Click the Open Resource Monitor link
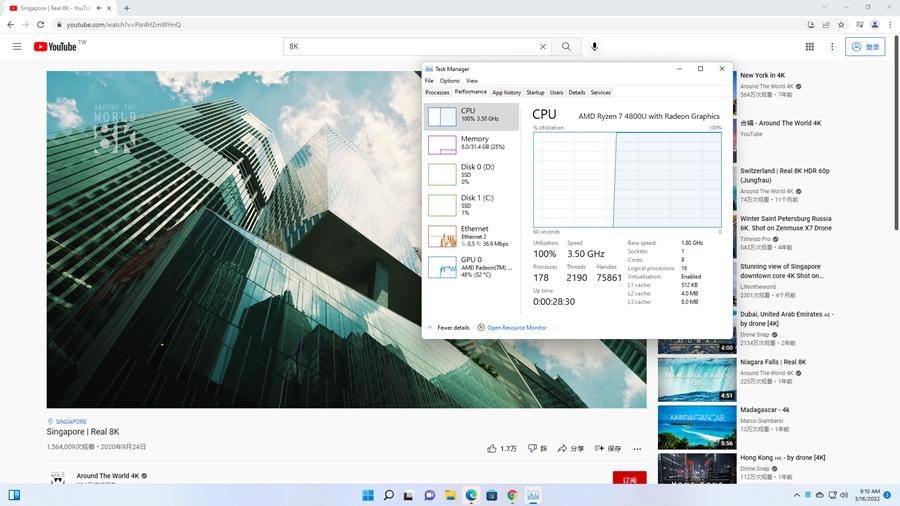Image resolution: width=900 pixels, height=506 pixels. coord(516,327)
